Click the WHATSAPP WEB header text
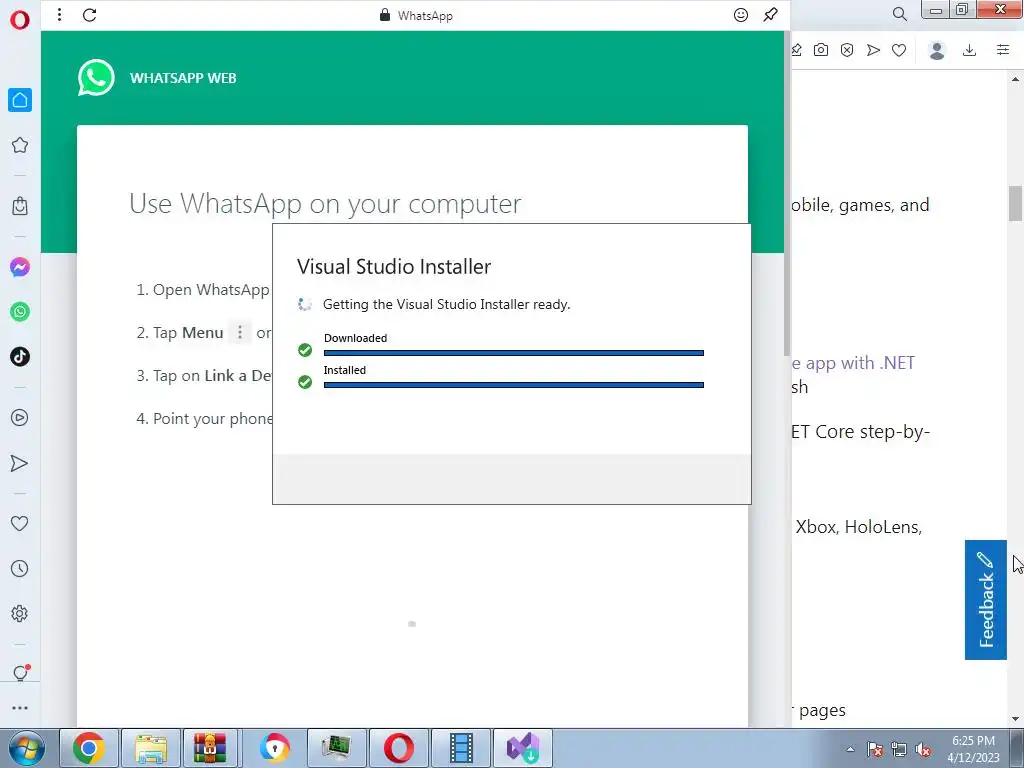The height and width of the screenshot is (768, 1024). 183,78
